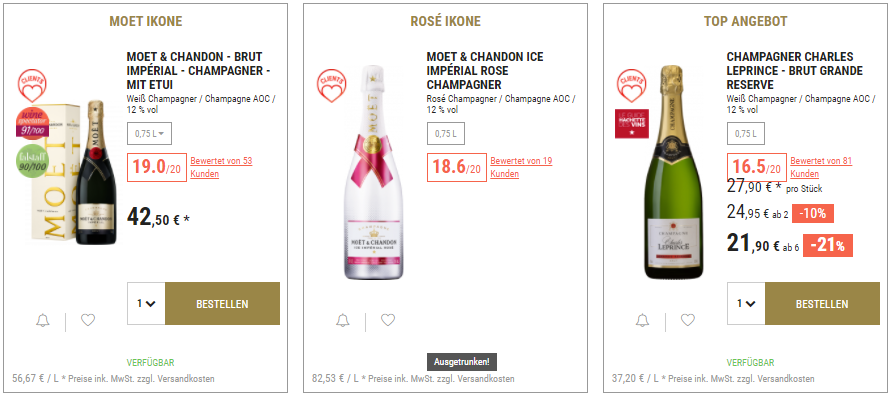Open 0,75 L size dropdown for Moet Brut
Viewport: 892px width, 397px height.
point(150,134)
